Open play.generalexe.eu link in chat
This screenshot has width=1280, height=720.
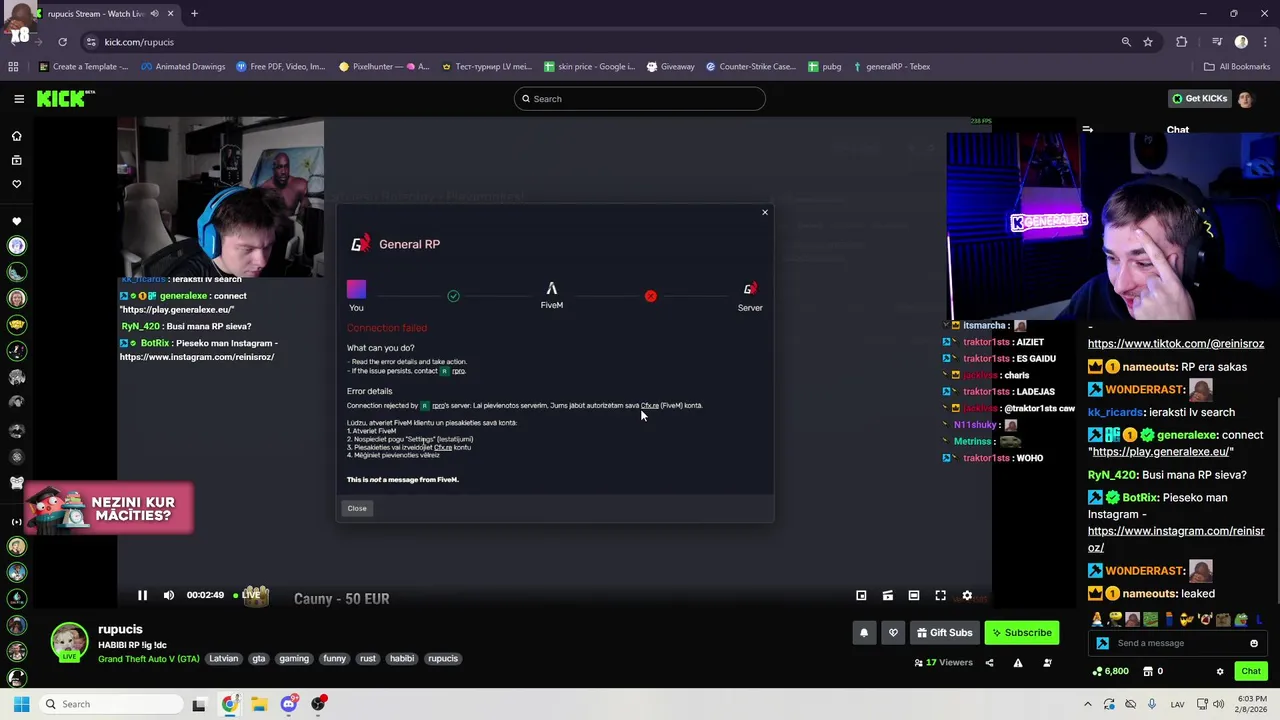point(1162,452)
